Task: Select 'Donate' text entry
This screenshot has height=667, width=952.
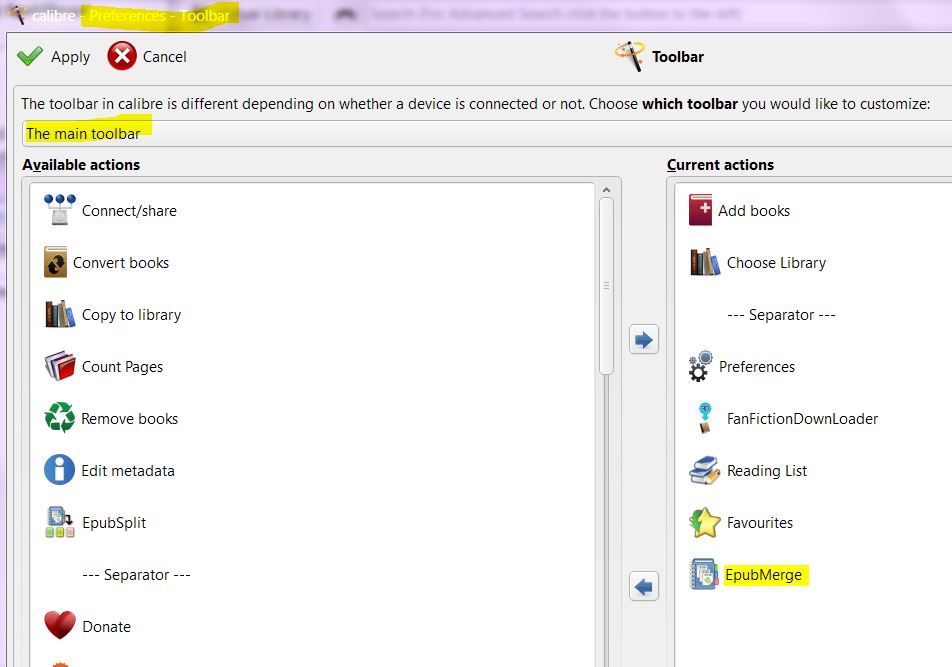Action: pos(106,627)
